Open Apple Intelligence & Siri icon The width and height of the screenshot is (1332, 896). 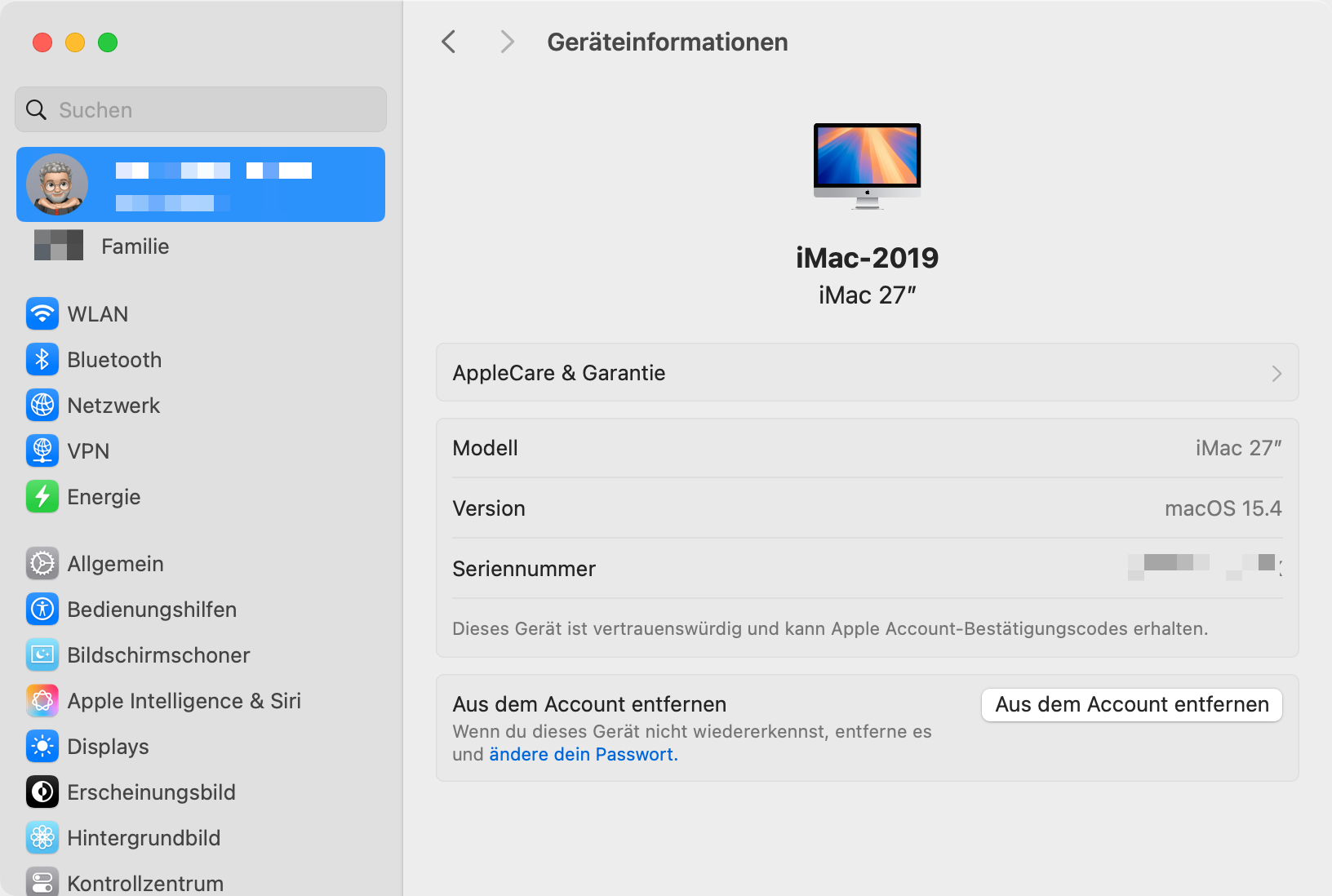point(42,700)
